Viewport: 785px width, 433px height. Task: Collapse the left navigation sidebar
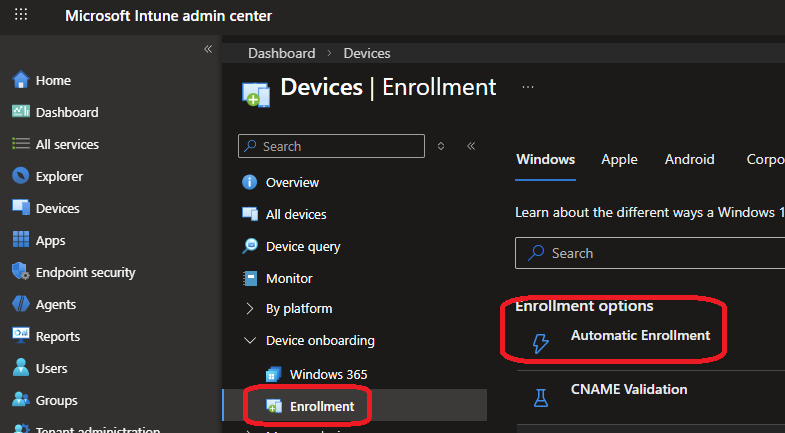click(x=208, y=49)
